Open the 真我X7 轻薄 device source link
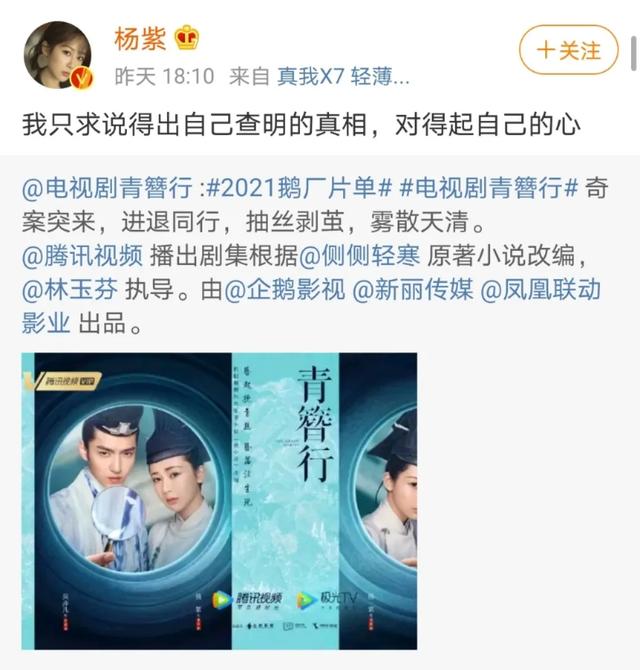This screenshot has height=670, width=640. point(343,77)
